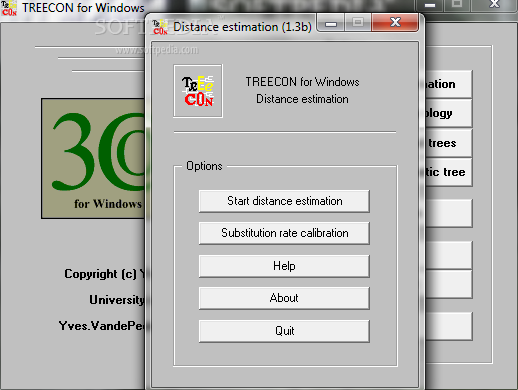Click 'Yves.VandePe' text in main window
The height and width of the screenshot is (390, 518).
102,326
